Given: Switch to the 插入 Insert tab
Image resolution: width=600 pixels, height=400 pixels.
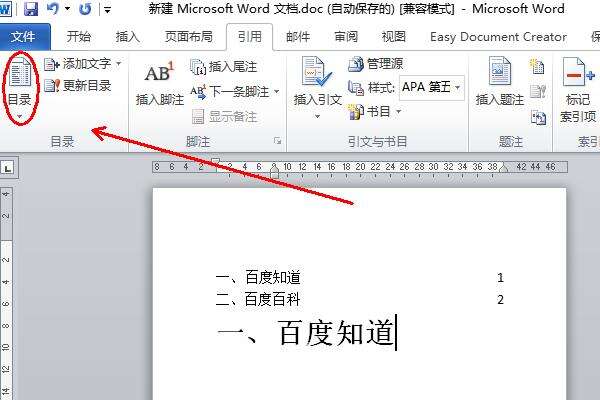Looking at the screenshot, I should pos(128,37).
